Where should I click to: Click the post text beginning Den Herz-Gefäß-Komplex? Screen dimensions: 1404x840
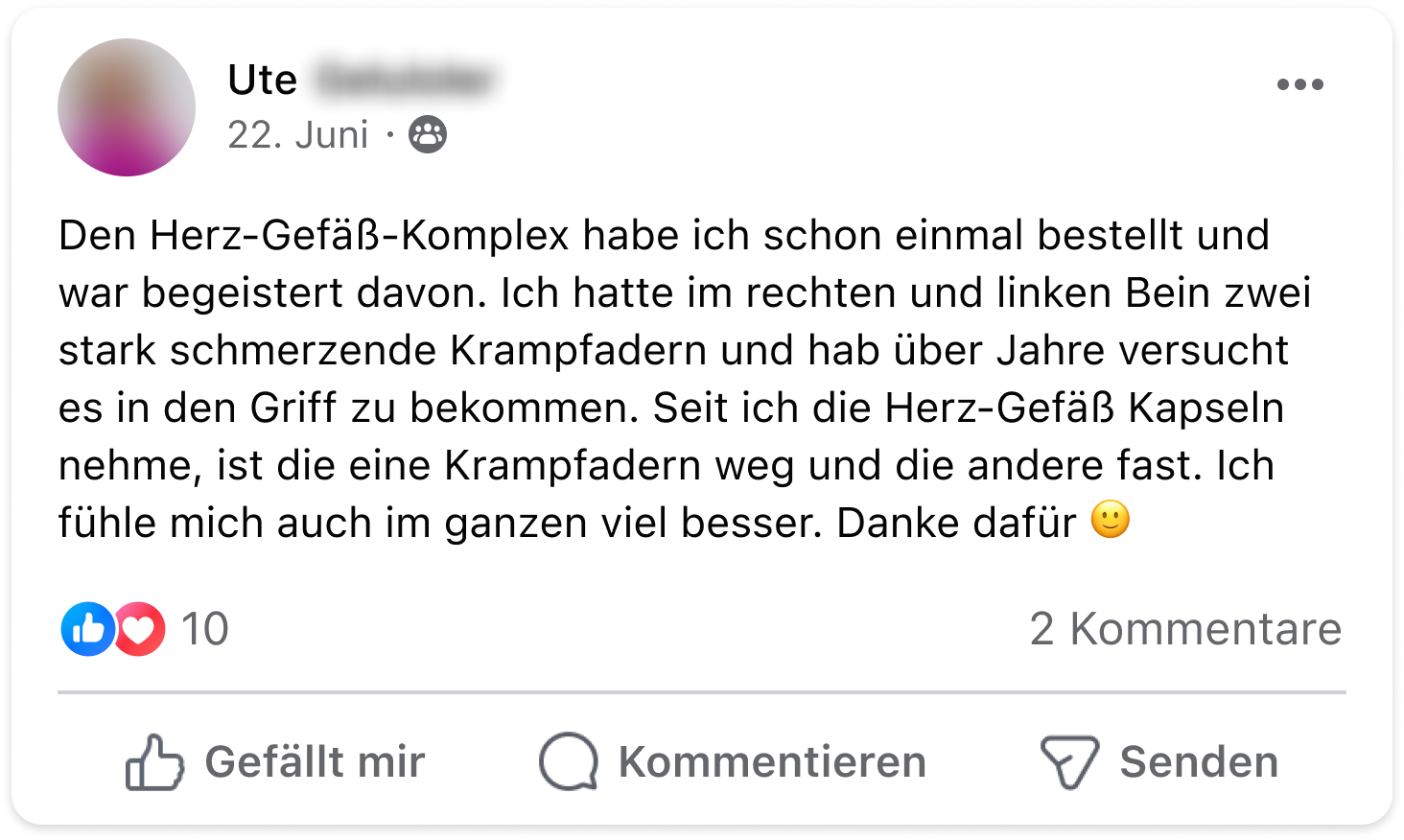[662, 236]
